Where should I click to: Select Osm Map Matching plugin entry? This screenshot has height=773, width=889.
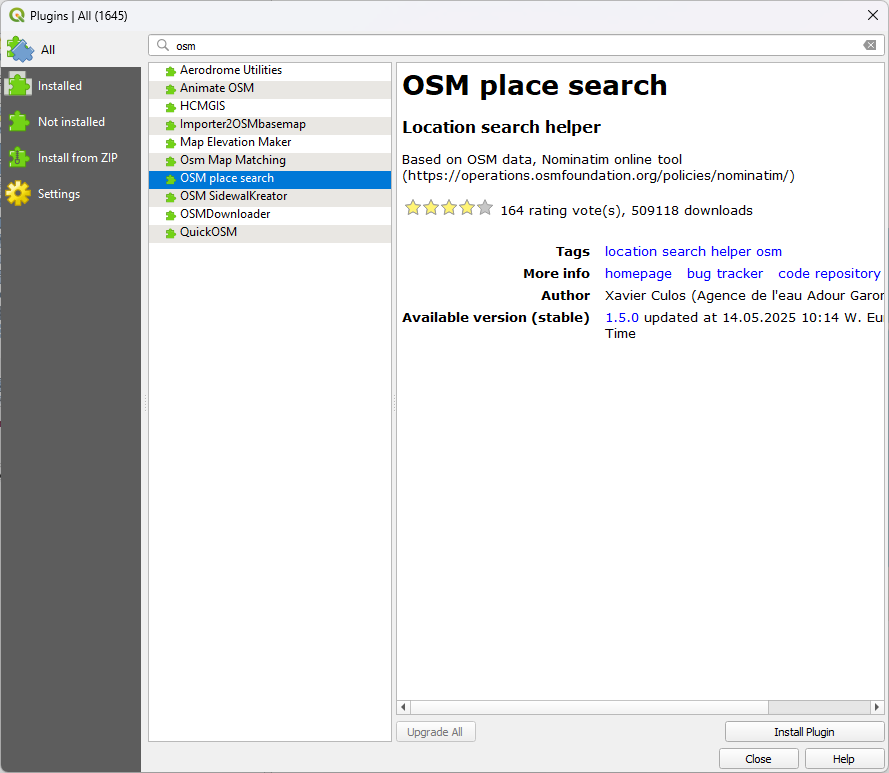click(232, 160)
